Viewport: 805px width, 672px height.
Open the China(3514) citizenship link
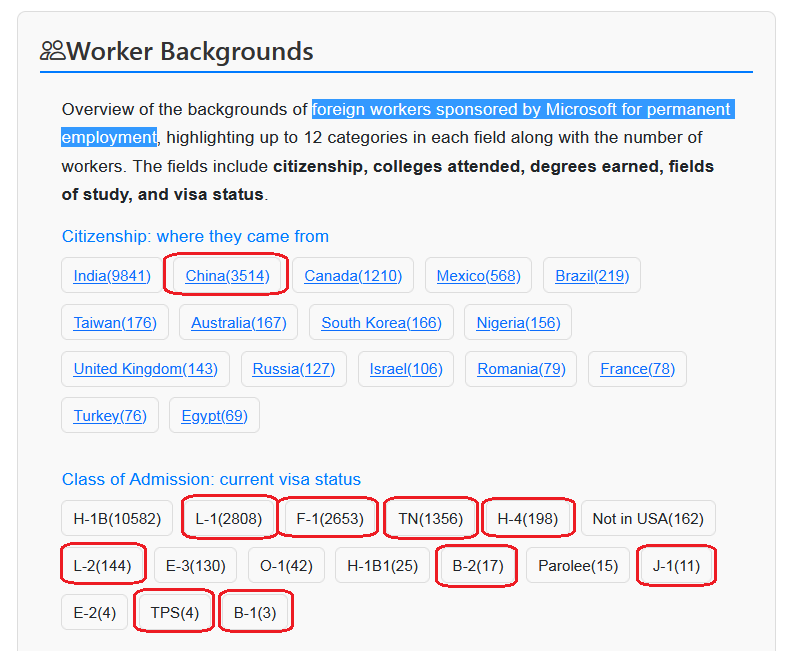coord(227,276)
